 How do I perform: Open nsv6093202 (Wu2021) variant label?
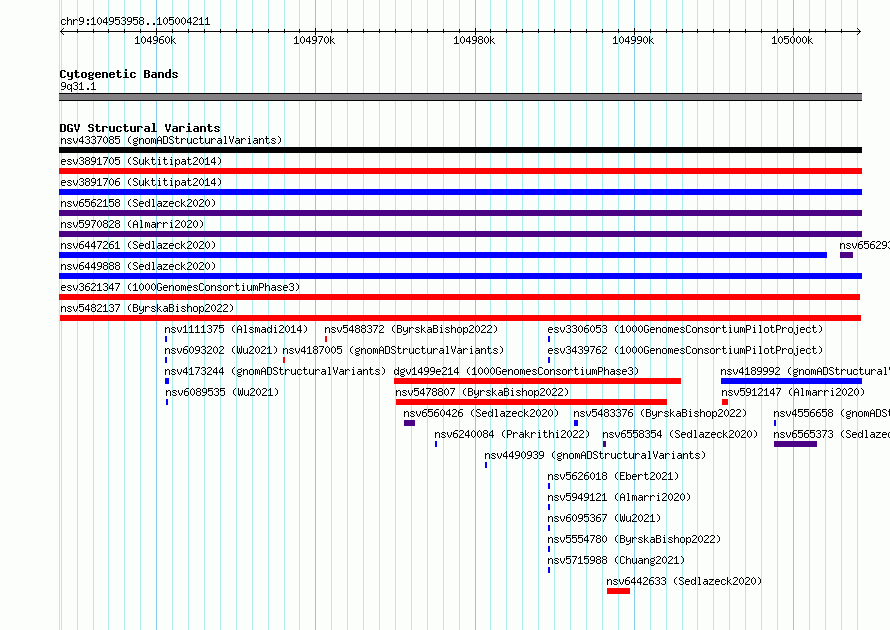[x=221, y=350]
